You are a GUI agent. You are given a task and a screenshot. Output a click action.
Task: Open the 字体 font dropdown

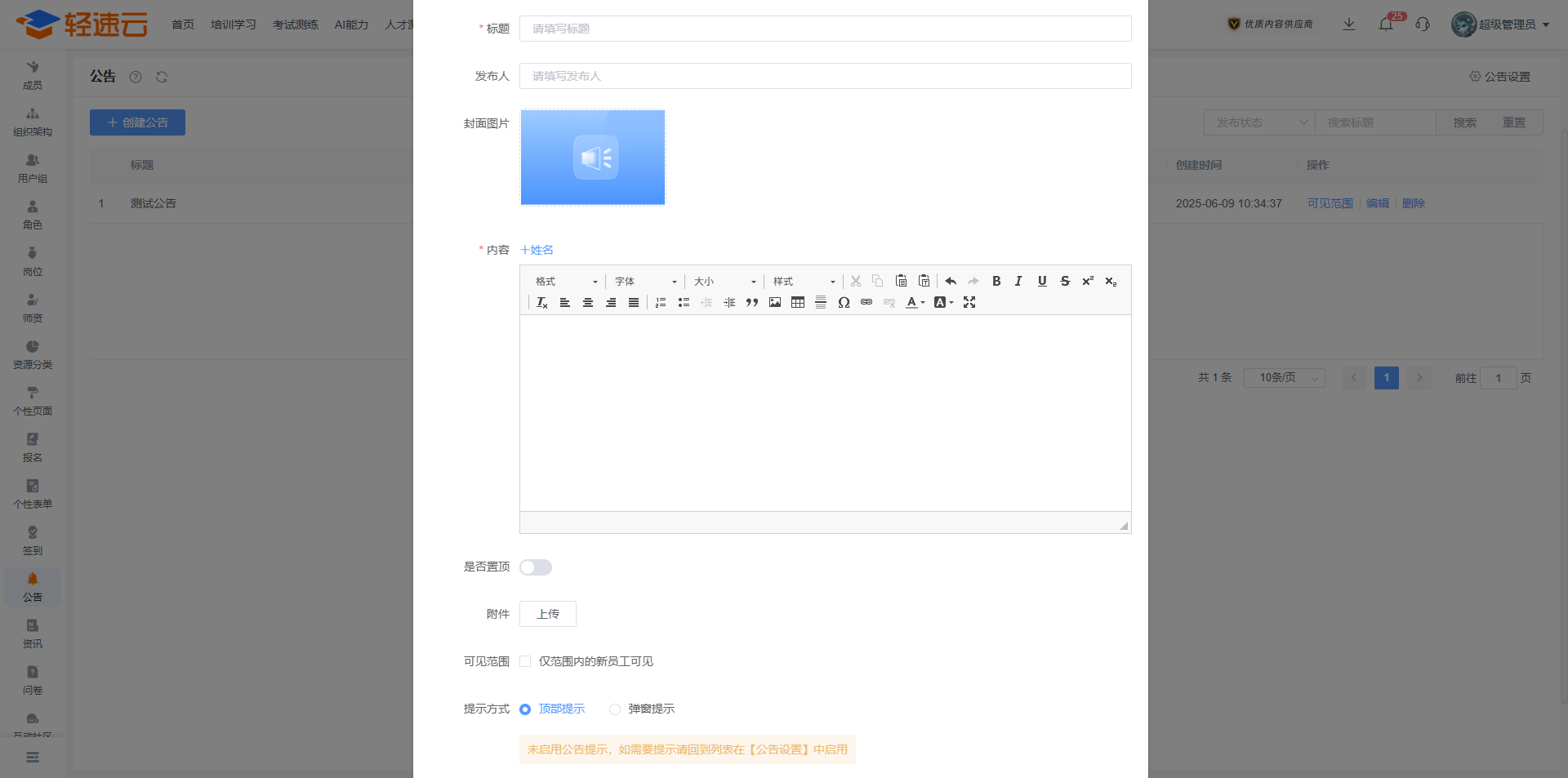(x=645, y=282)
